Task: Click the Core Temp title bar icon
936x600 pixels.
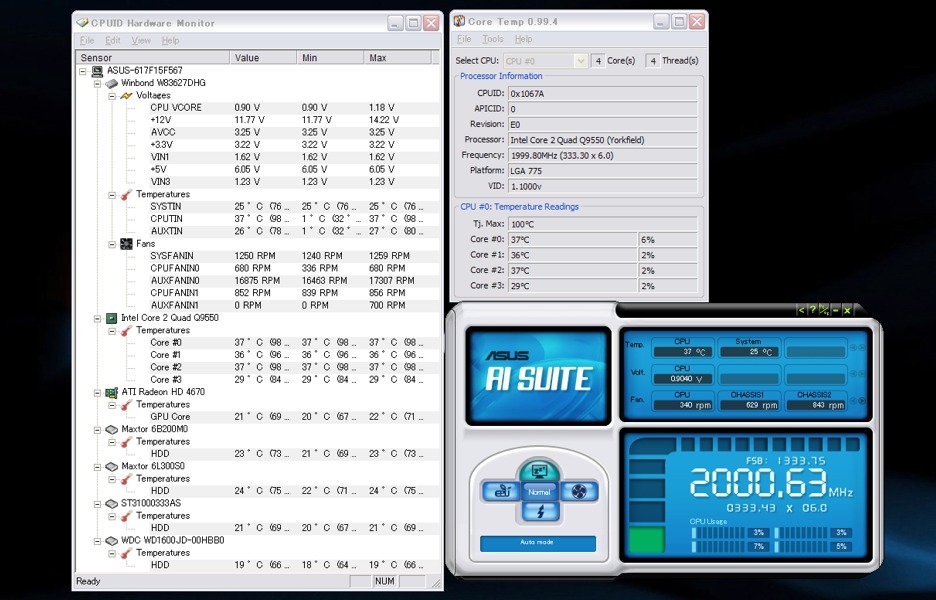Action: (459, 21)
